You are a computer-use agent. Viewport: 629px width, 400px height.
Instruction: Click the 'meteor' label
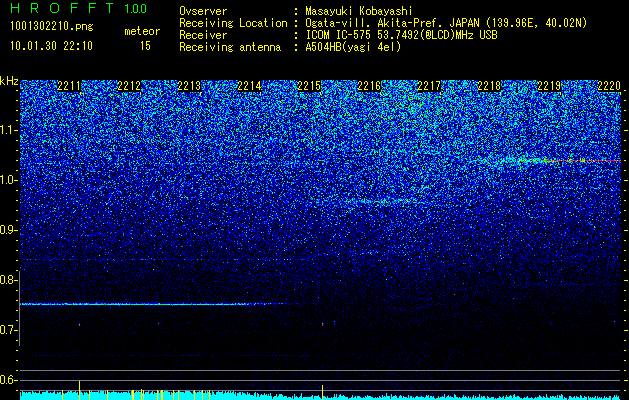tap(142, 31)
